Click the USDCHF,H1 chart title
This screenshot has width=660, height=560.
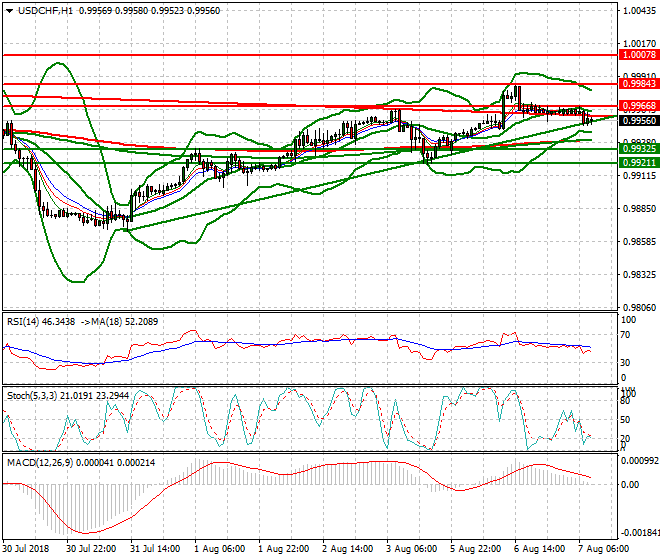click(x=45, y=11)
